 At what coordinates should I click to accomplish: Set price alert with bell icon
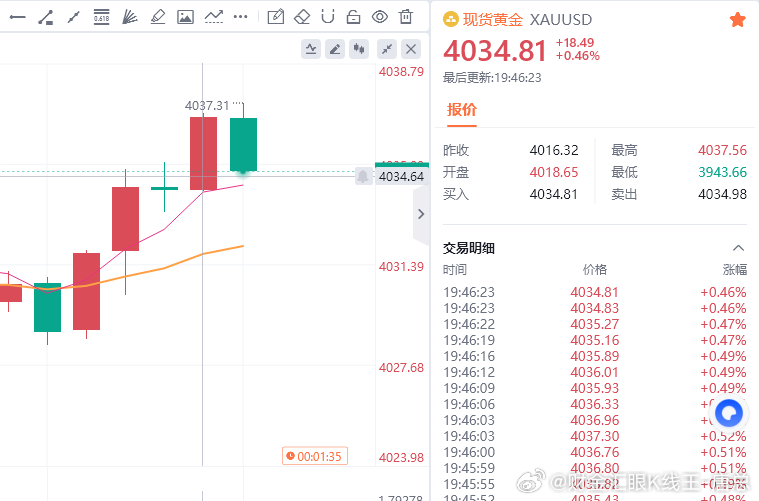[x=363, y=176]
